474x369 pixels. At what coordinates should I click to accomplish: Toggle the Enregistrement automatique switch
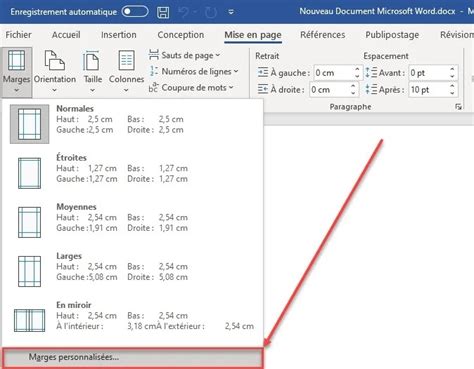(x=135, y=12)
